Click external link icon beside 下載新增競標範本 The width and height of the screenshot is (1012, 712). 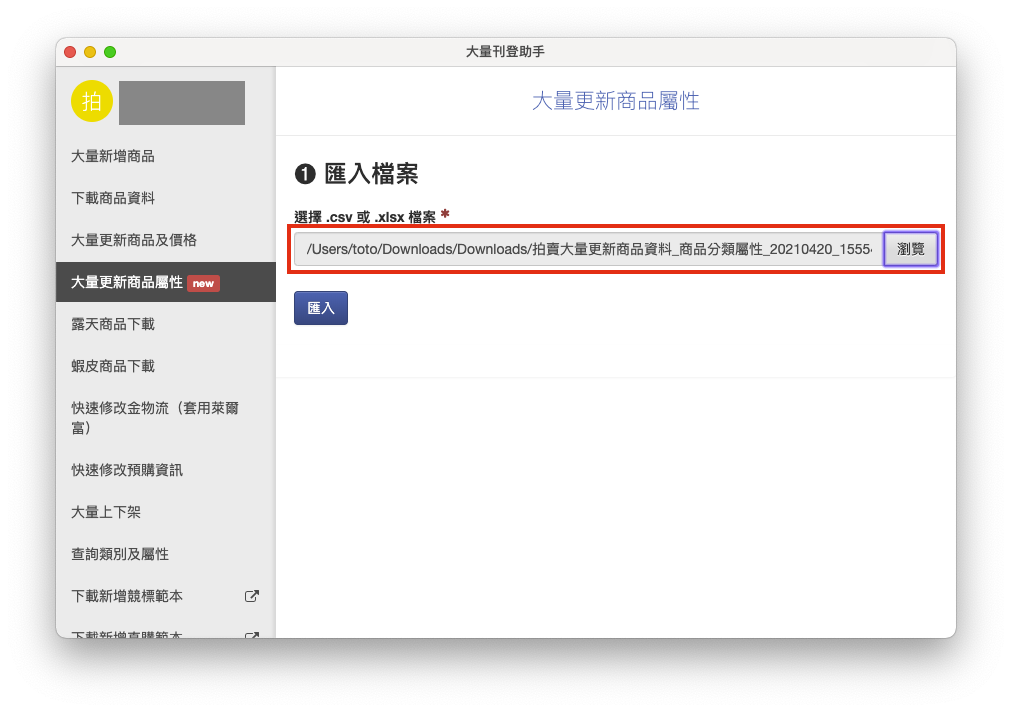click(252, 596)
